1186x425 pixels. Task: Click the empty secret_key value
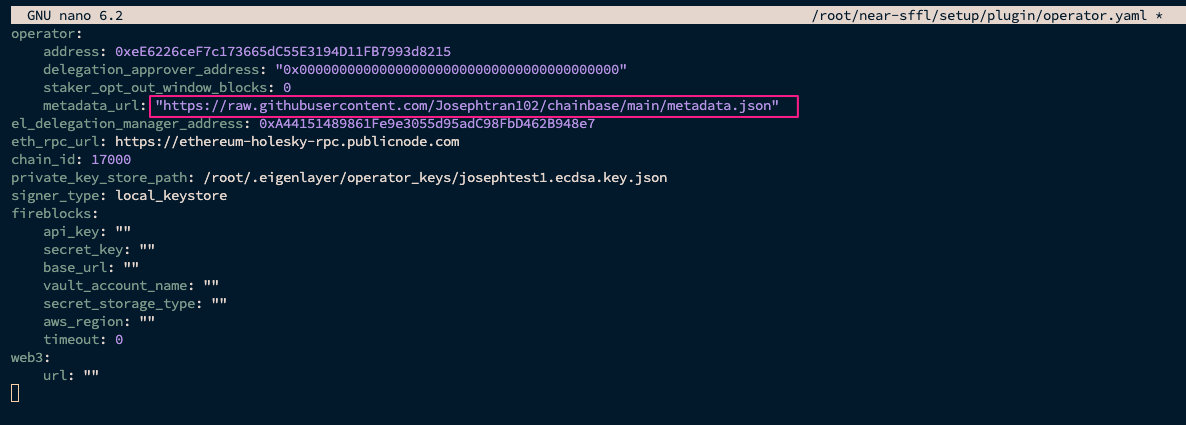click(147, 250)
